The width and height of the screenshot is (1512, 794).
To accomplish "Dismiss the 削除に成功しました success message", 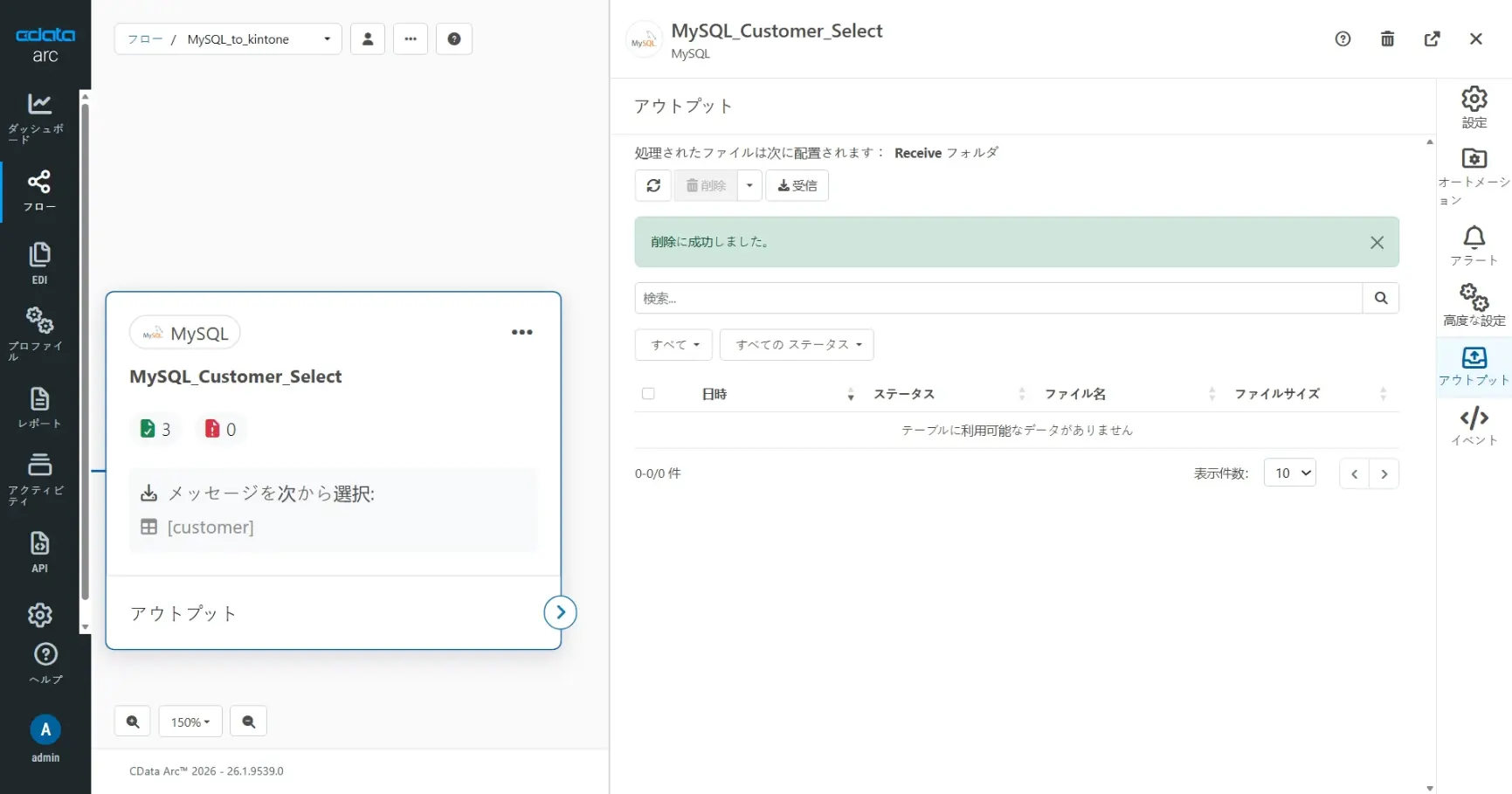I will coord(1377,242).
